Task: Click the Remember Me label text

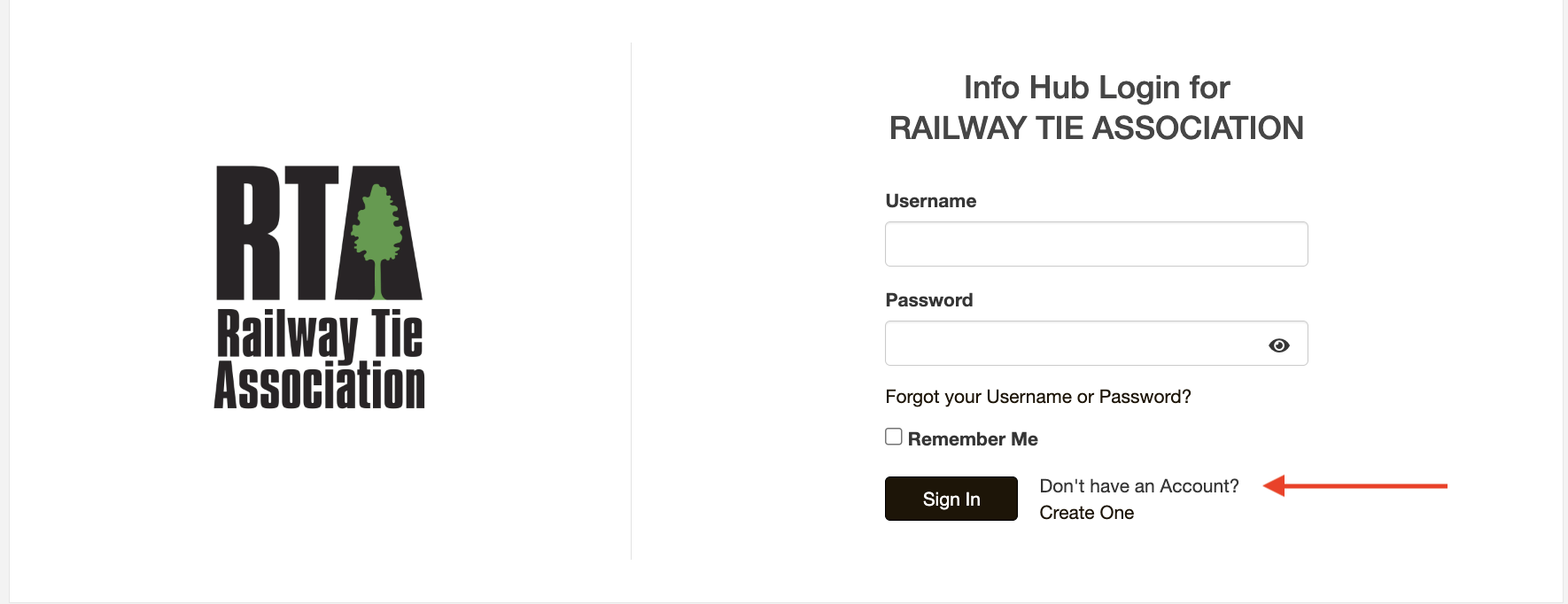Action: tap(973, 439)
